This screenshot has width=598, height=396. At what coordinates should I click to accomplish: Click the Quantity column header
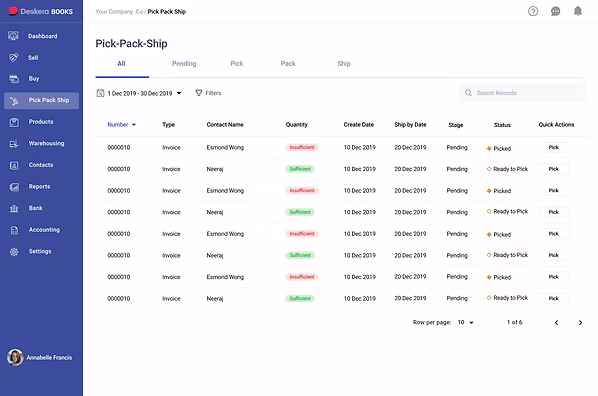296,125
